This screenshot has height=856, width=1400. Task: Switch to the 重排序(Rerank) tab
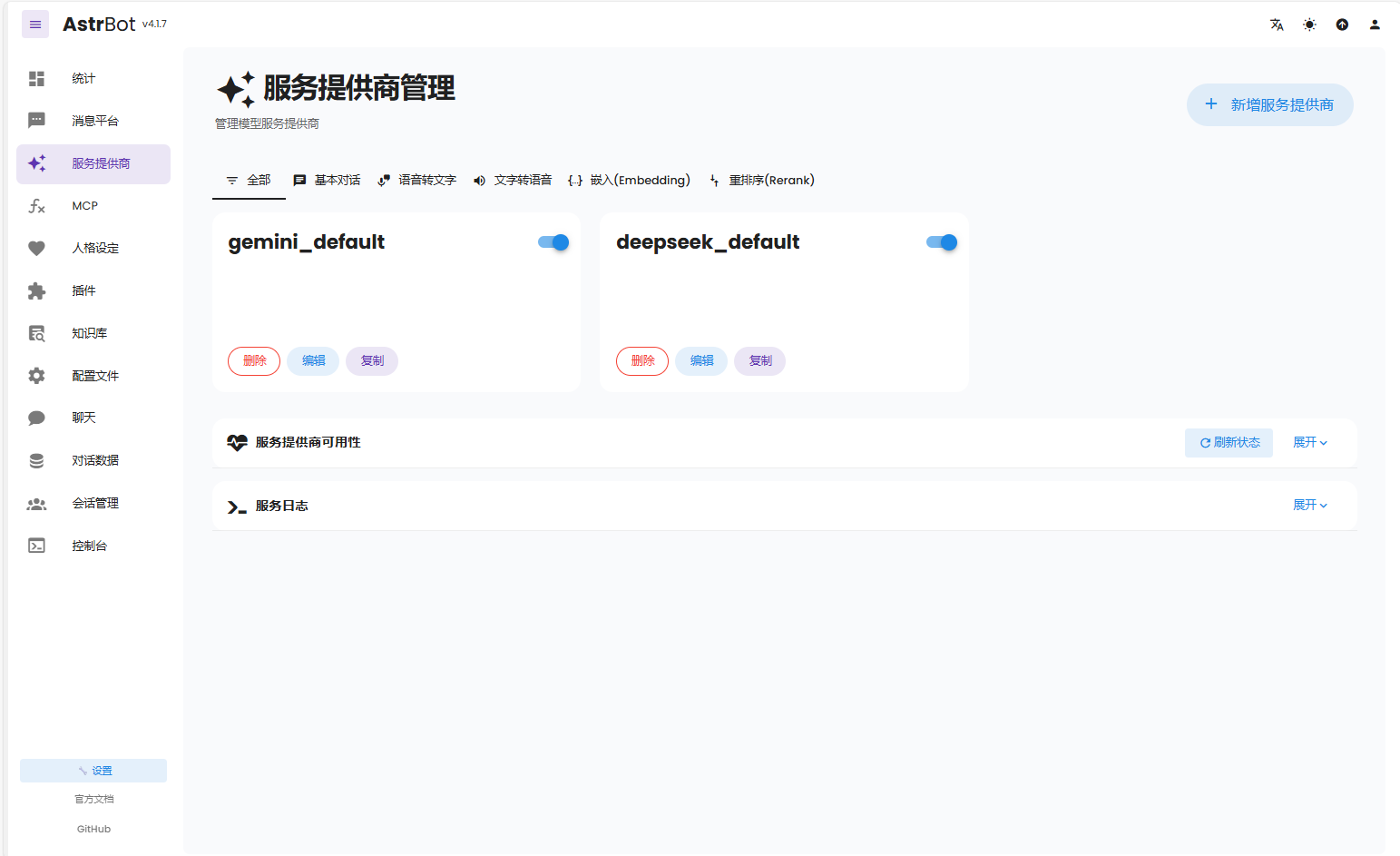[761, 181]
